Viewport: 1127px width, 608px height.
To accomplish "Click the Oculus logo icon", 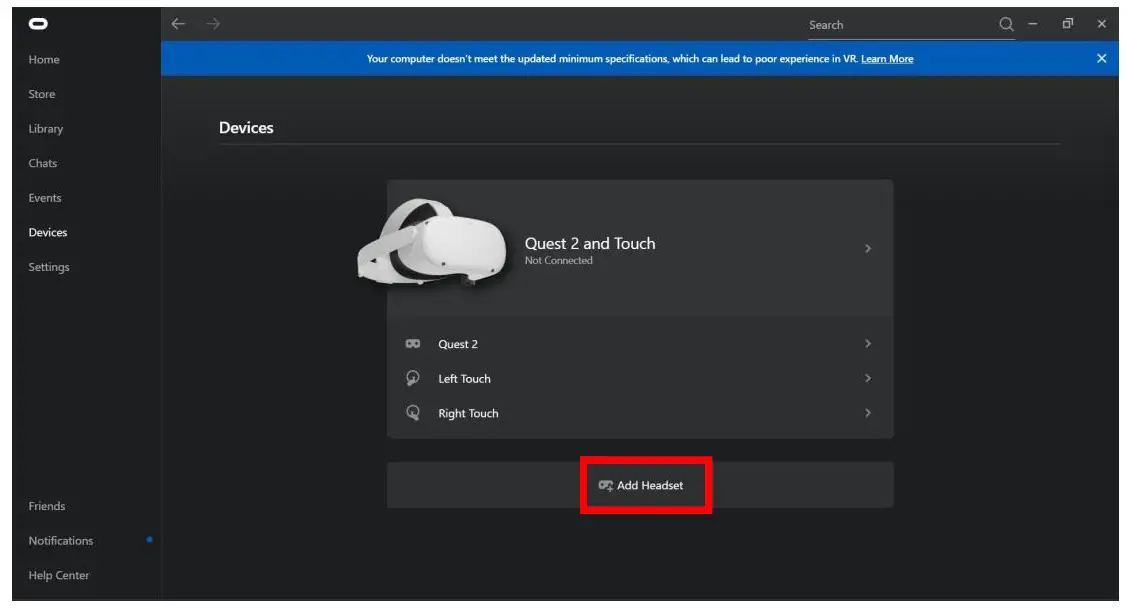I will pyautogui.click(x=38, y=24).
